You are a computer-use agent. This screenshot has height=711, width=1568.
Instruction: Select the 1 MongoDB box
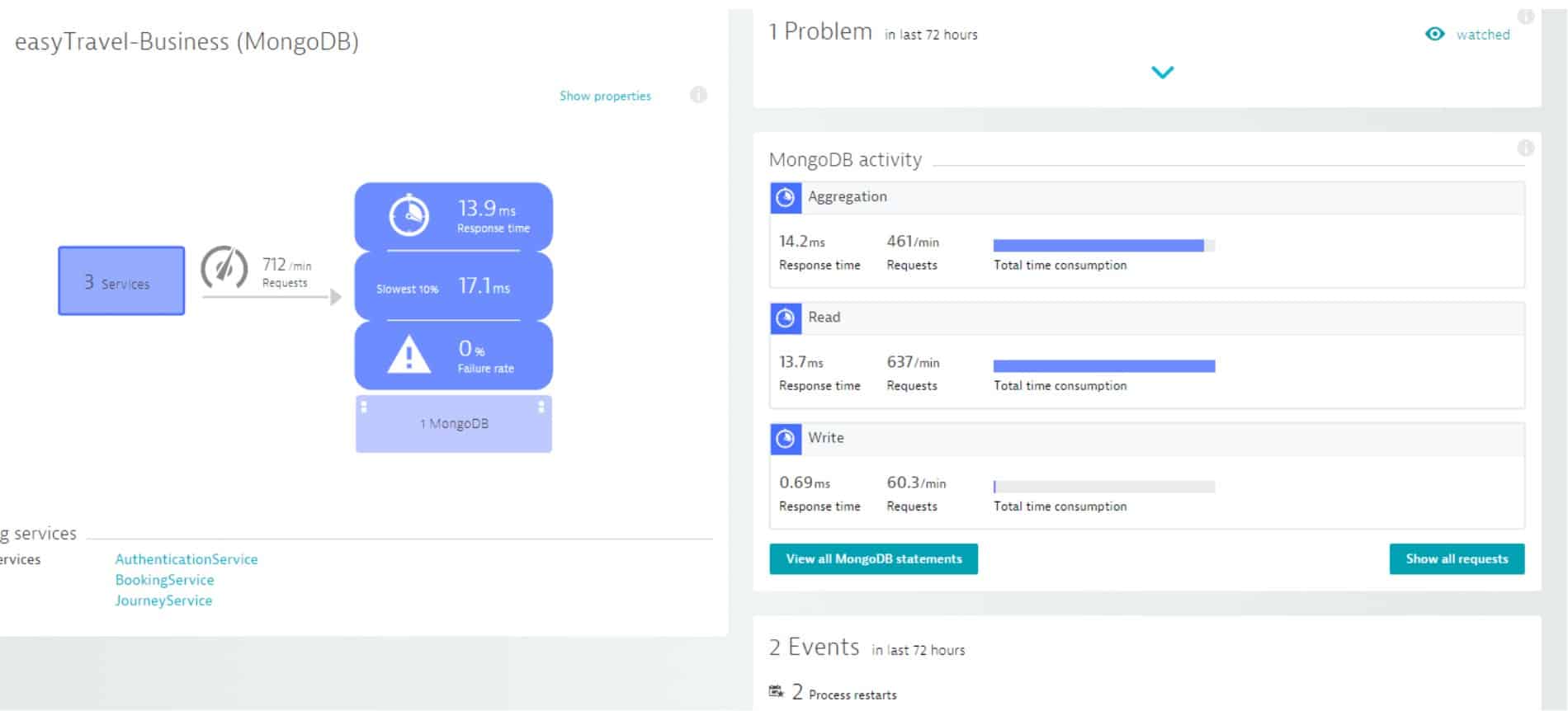click(454, 424)
